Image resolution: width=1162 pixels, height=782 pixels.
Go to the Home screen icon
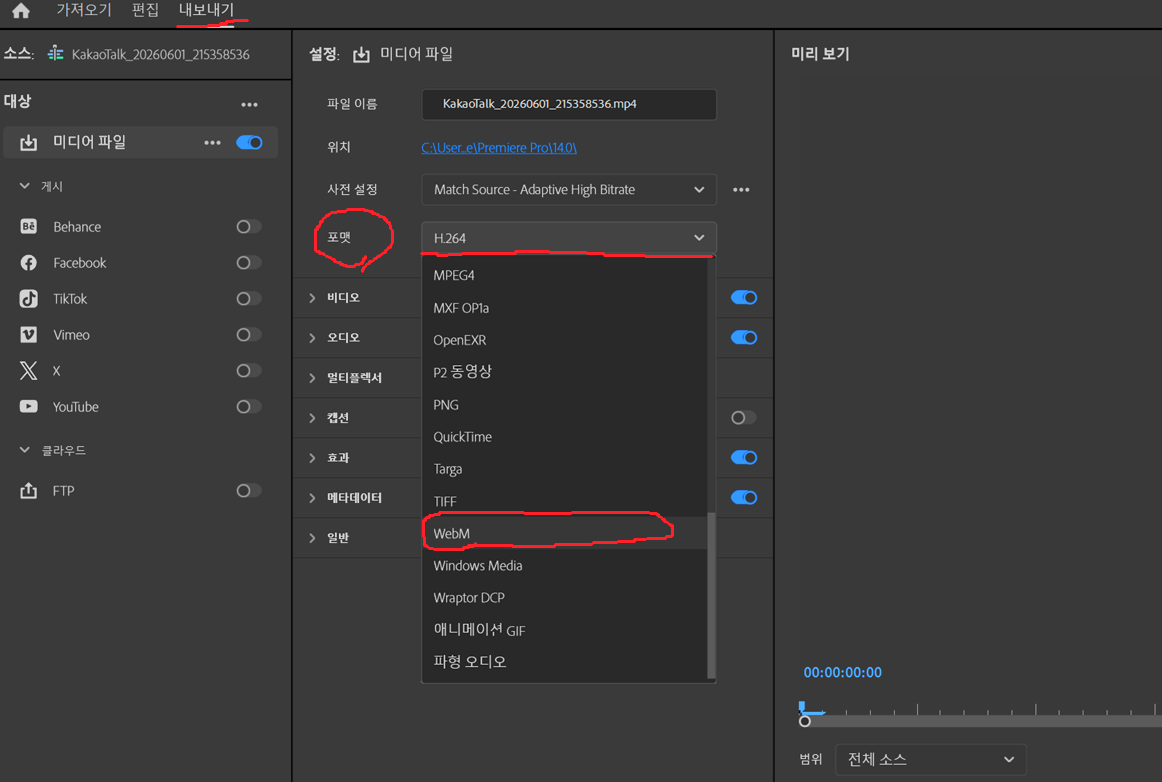point(21,10)
